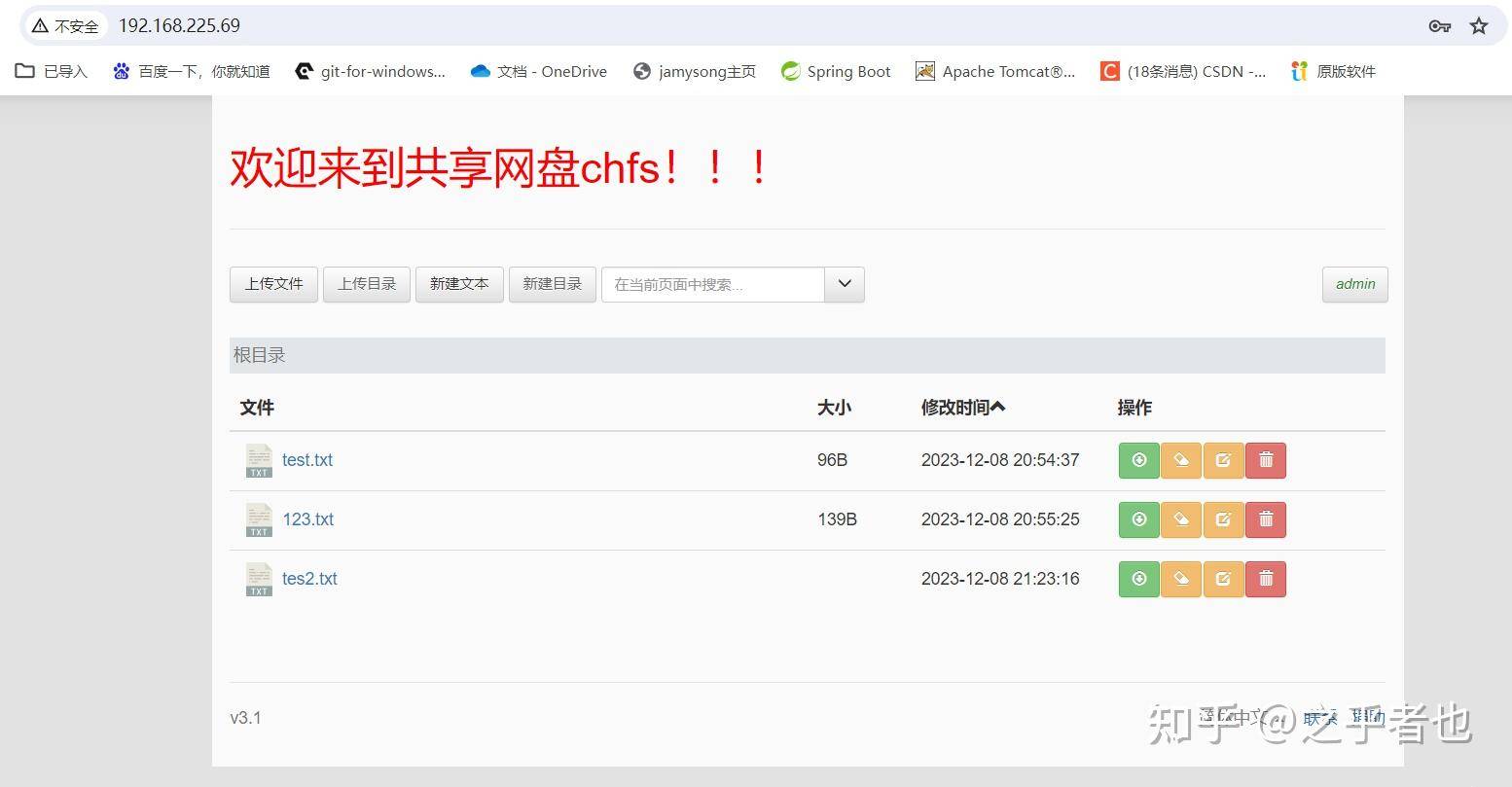Rename 123.txt using eraser icon
1512x787 pixels.
1181,519
